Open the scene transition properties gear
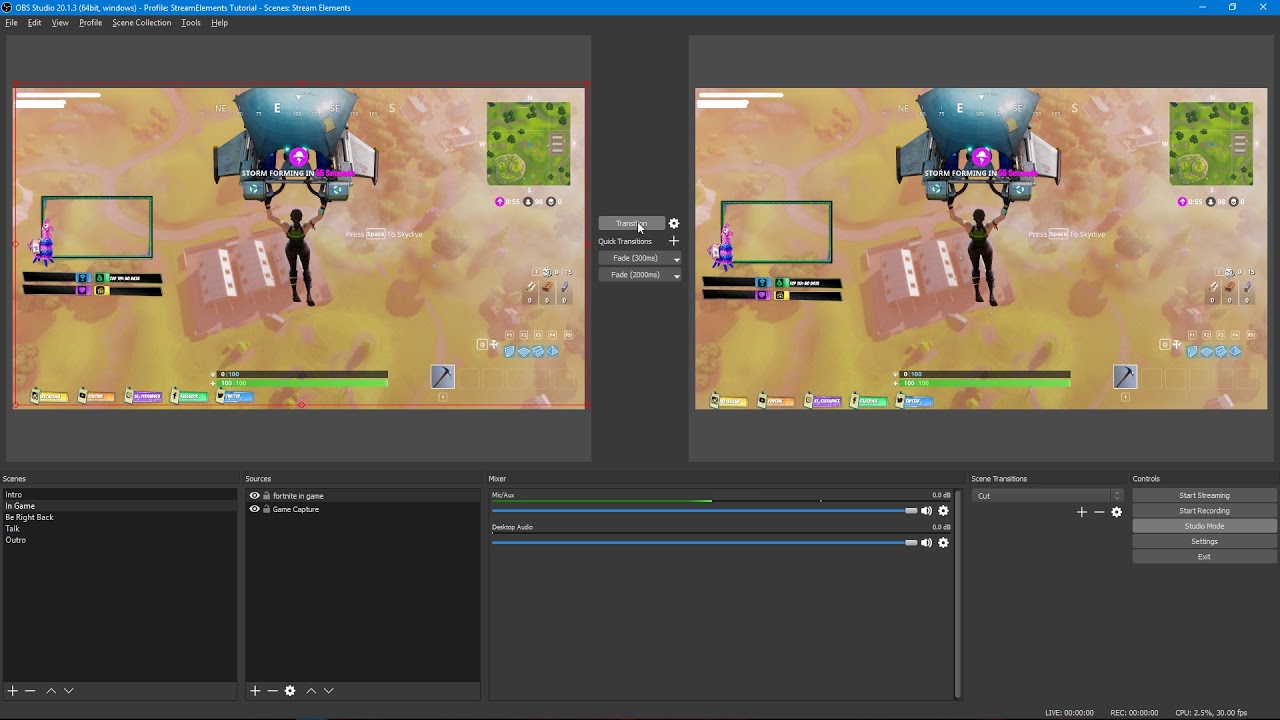The height and width of the screenshot is (720, 1280). 1117,512
